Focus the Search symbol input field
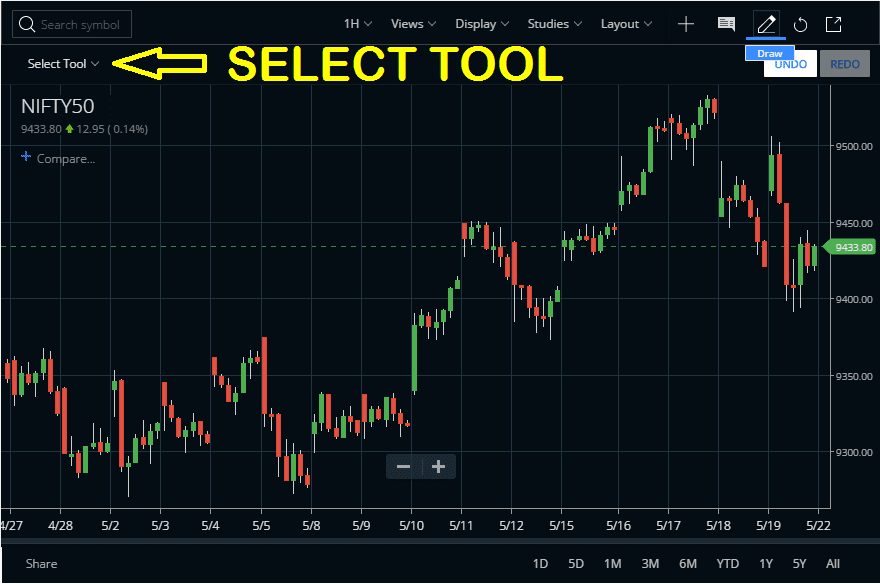The height and width of the screenshot is (584, 880). coord(72,24)
